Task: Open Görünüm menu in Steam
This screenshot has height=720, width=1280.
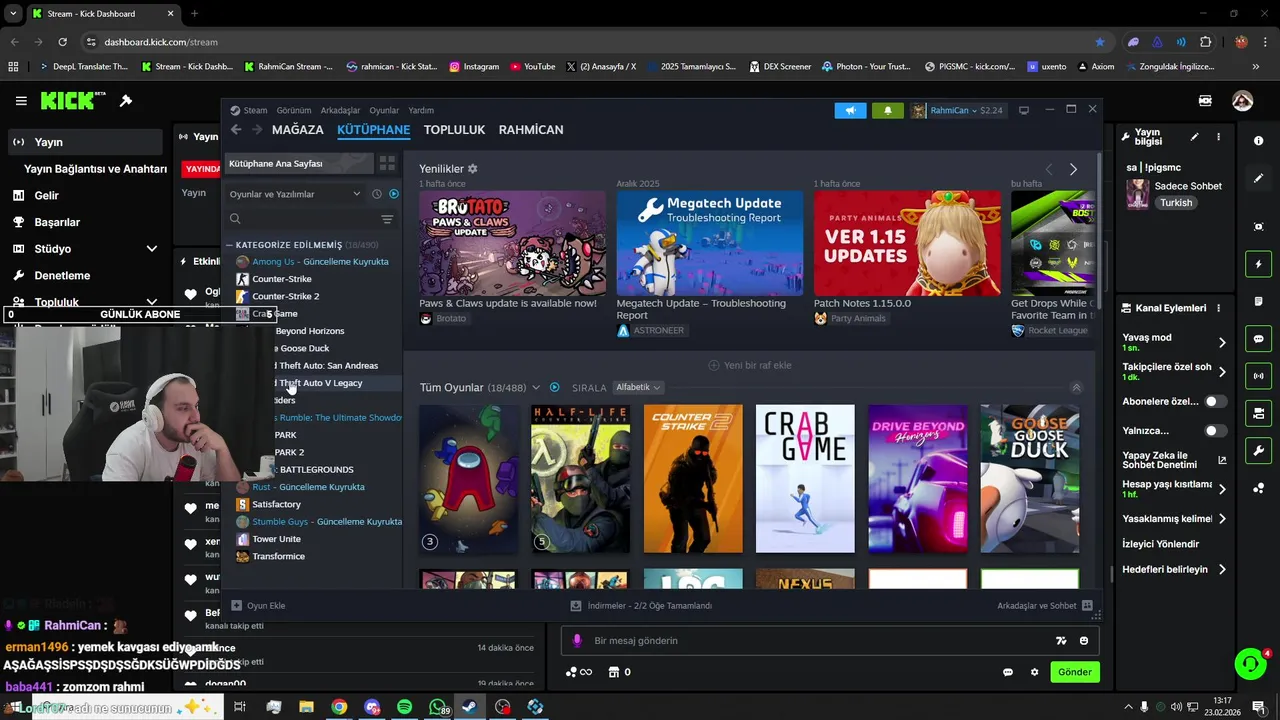Action: tap(294, 110)
